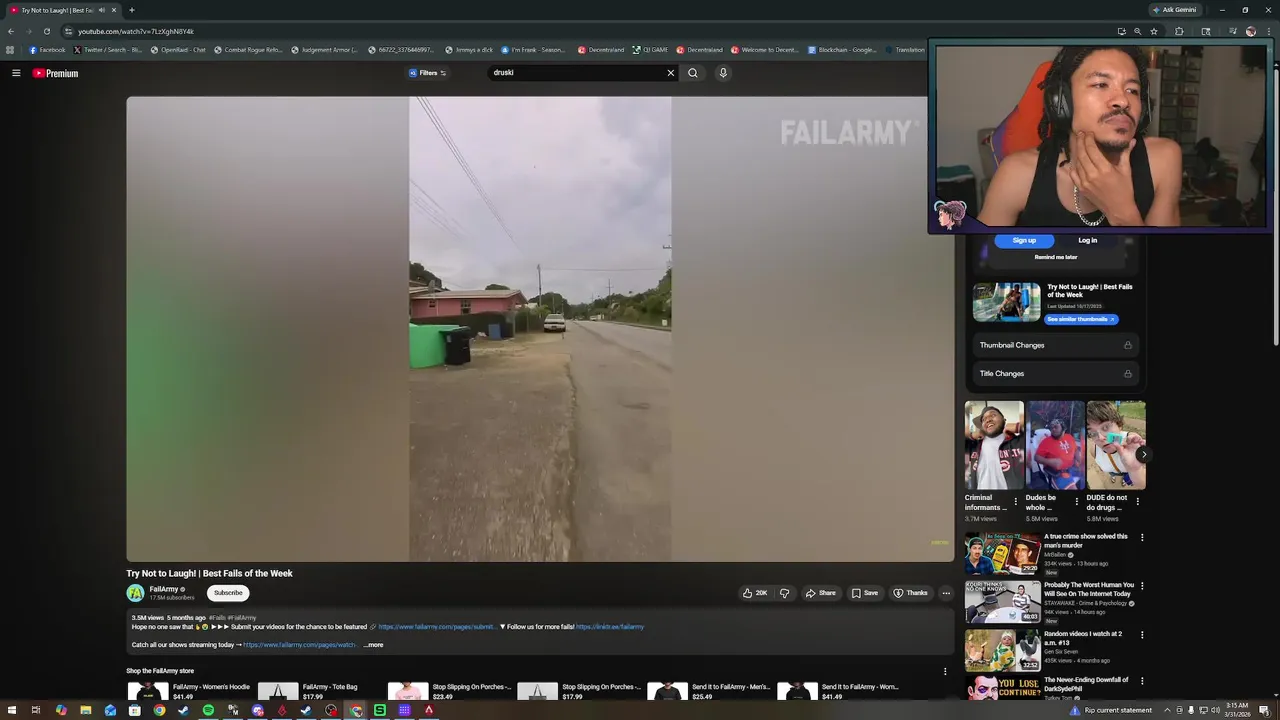Open options for 'Probably The Worst Human' video
Image resolution: width=1280 pixels, height=720 pixels.
(1142, 586)
